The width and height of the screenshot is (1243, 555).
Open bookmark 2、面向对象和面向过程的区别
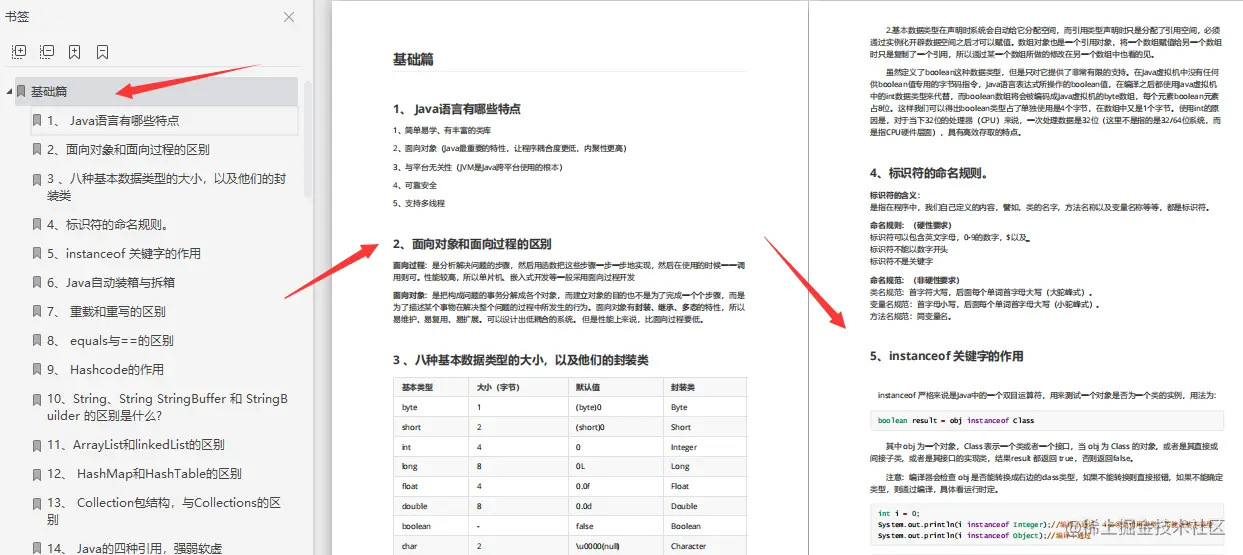[x=128, y=149]
